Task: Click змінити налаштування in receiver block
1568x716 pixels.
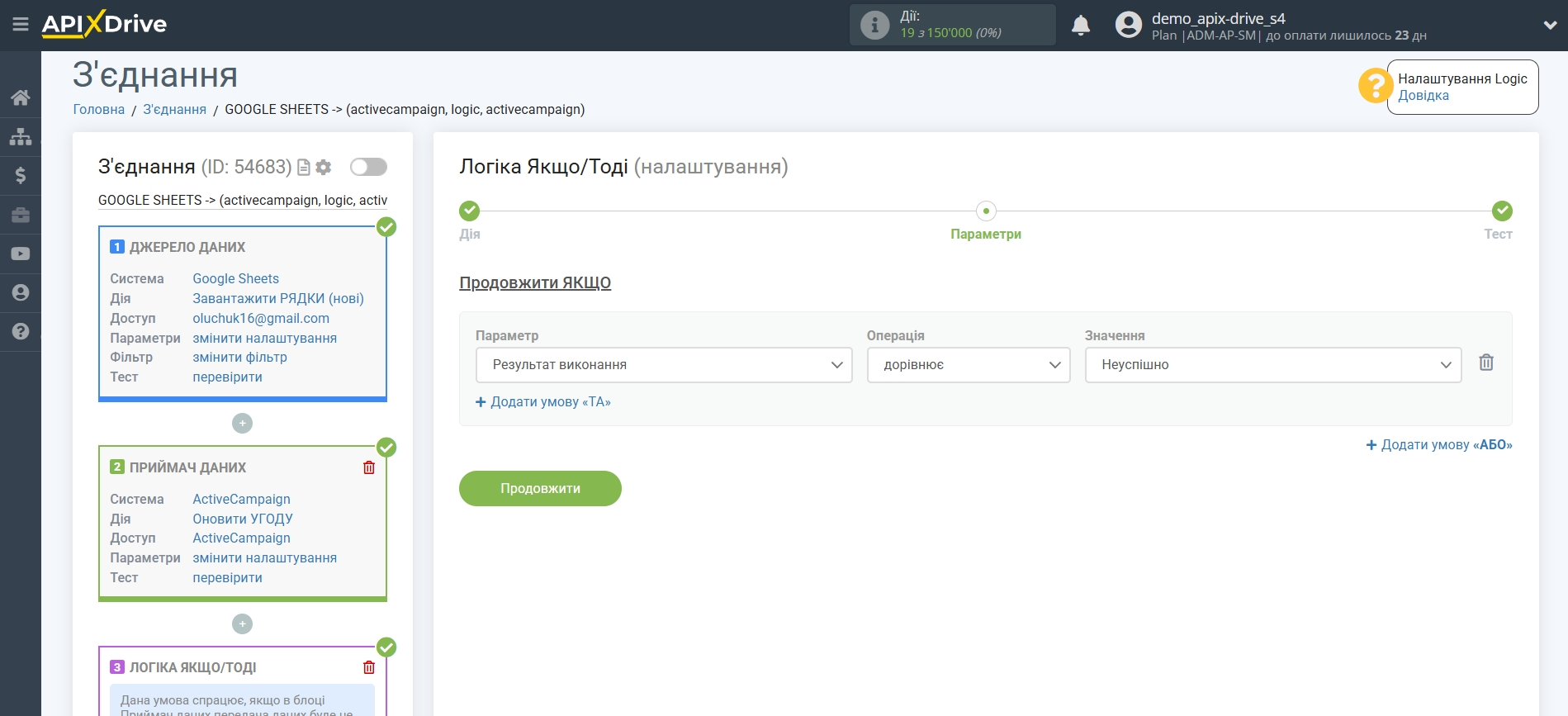Action: click(264, 558)
